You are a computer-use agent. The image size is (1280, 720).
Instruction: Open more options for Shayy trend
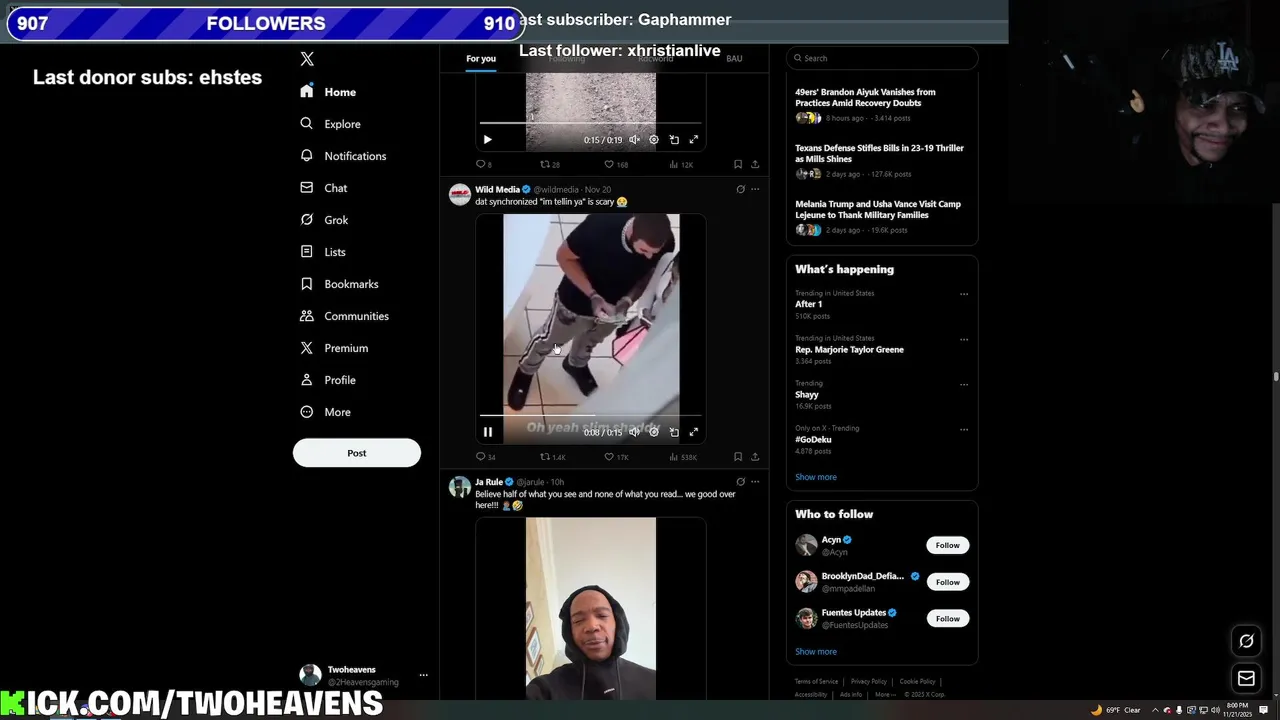(x=964, y=384)
